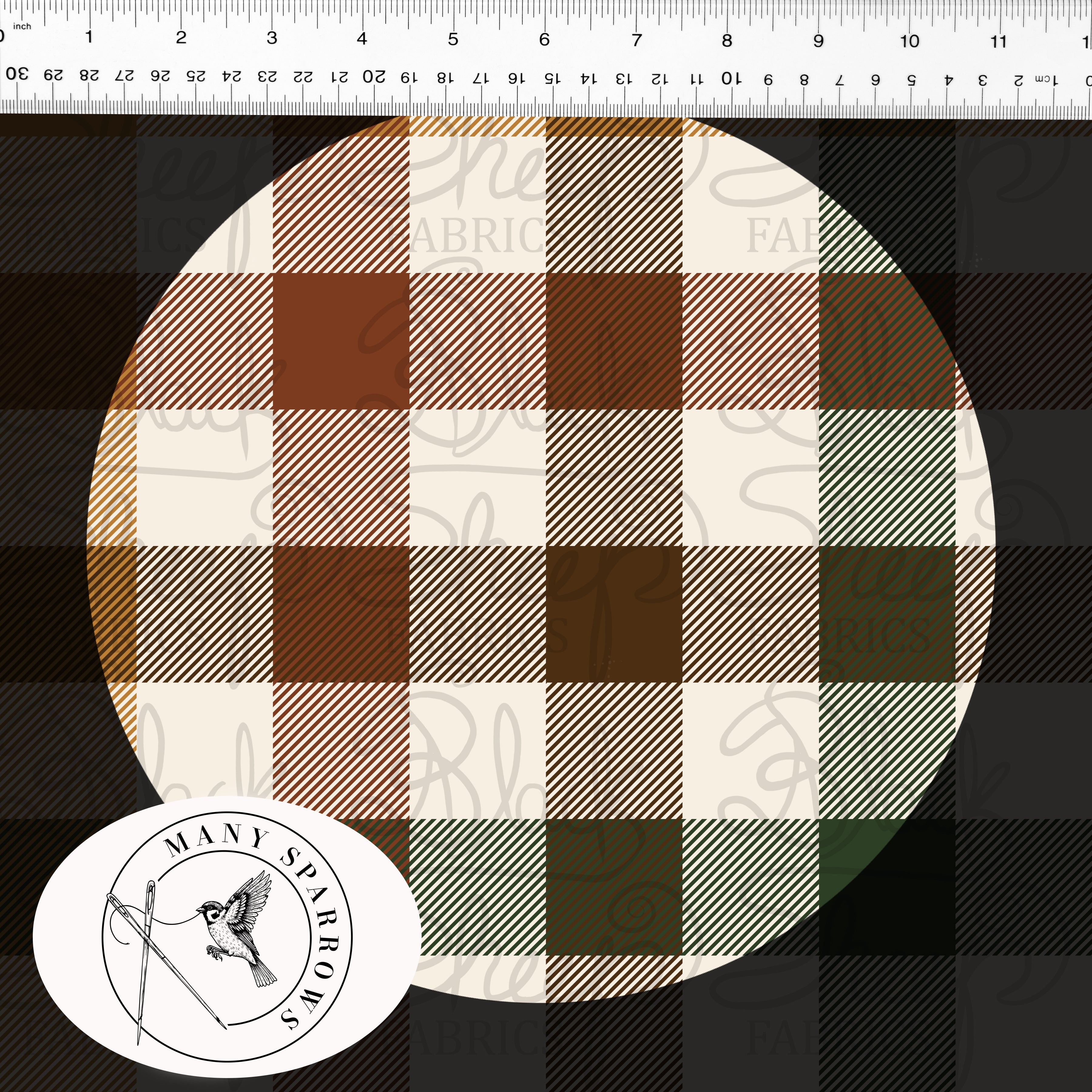Select the 3 inch mark on ruler
The width and height of the screenshot is (1092, 1092).
click(x=272, y=38)
